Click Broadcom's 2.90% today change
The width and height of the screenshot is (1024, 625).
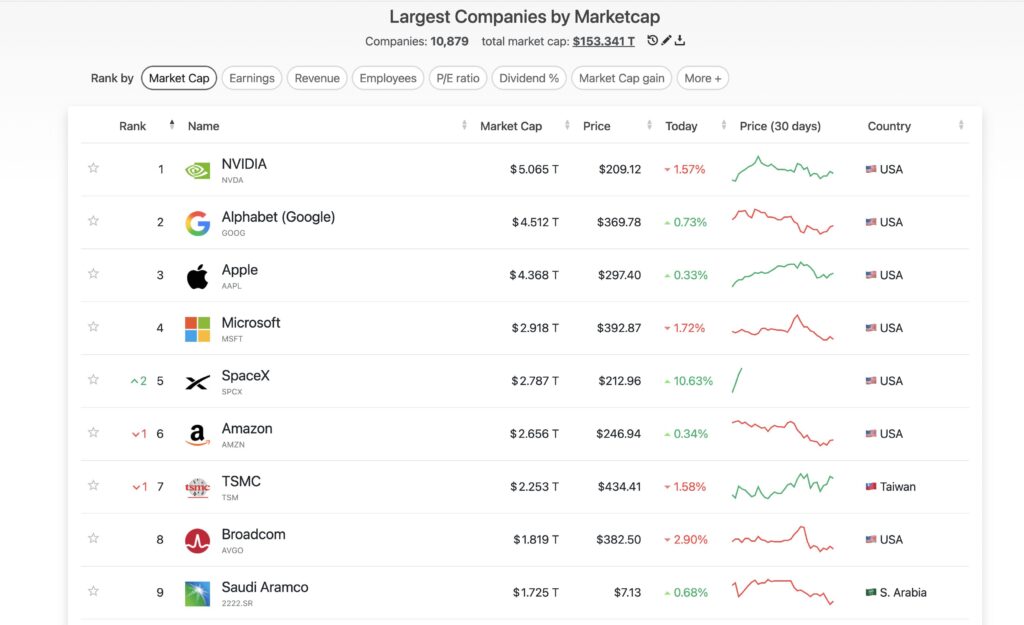tap(686, 539)
